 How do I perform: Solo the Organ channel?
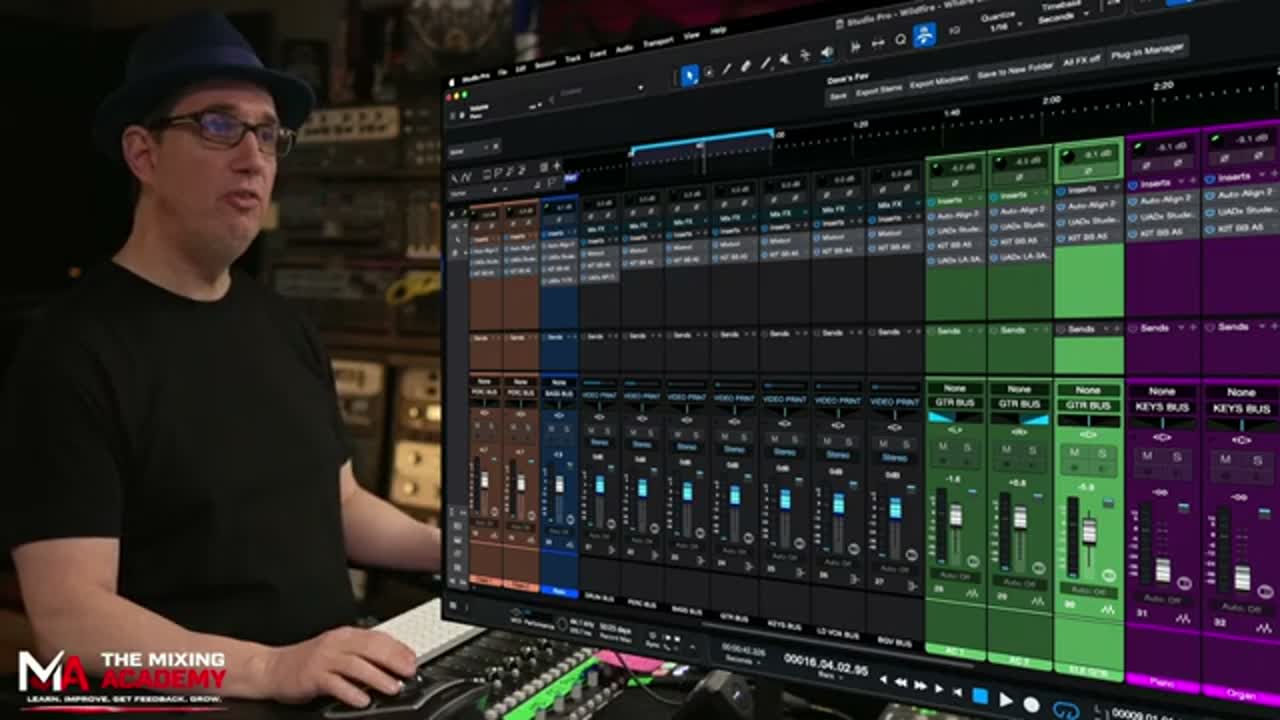coord(1258,459)
